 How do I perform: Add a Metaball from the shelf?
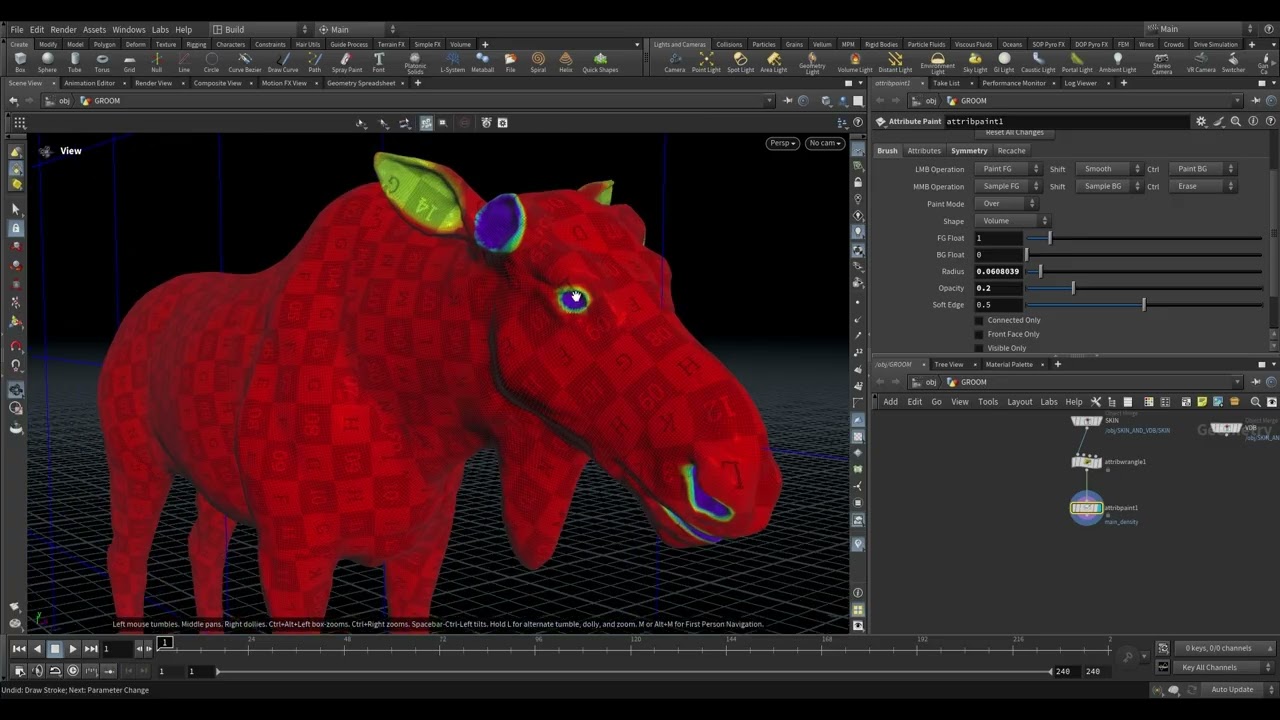(482, 63)
